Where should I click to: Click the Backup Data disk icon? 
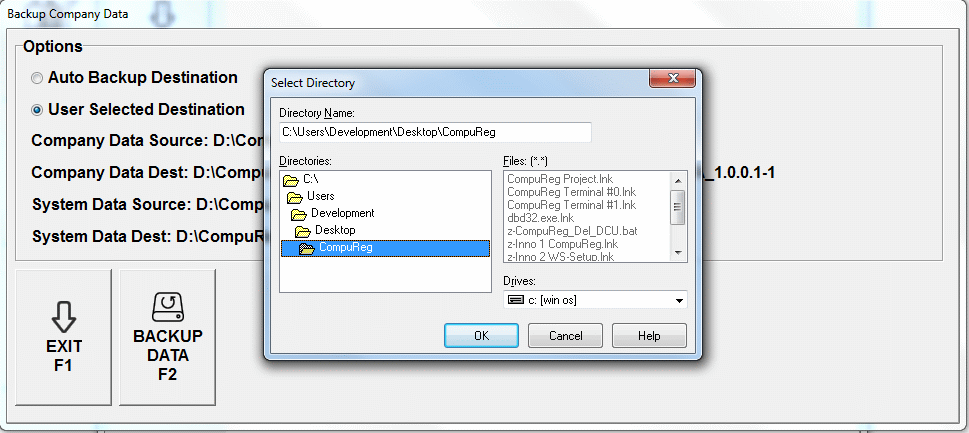coord(167,305)
